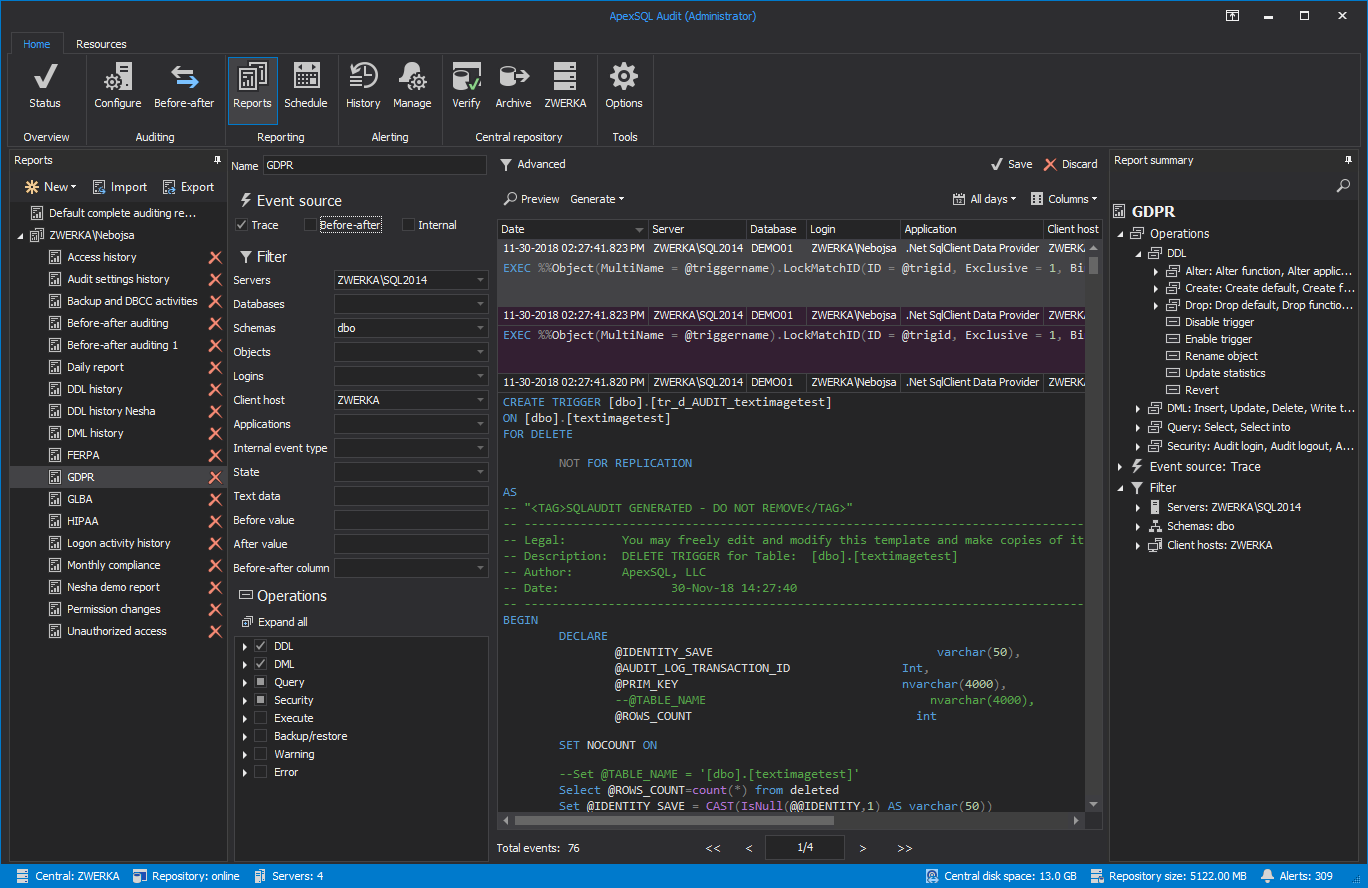Viewport: 1368px width, 888px height.
Task: Click Expand all operations icon
Action: (x=247, y=622)
